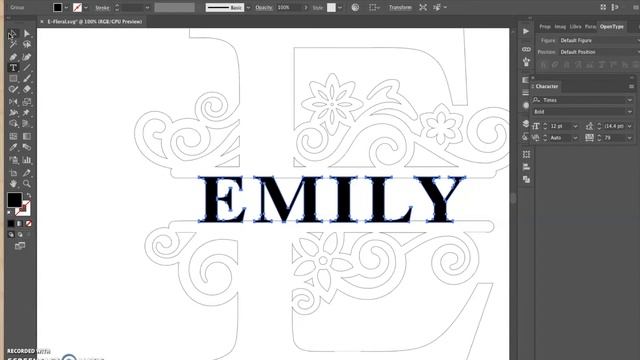This screenshot has width=640, height=360.
Task: Select the Eraser tool
Action: click(27, 89)
